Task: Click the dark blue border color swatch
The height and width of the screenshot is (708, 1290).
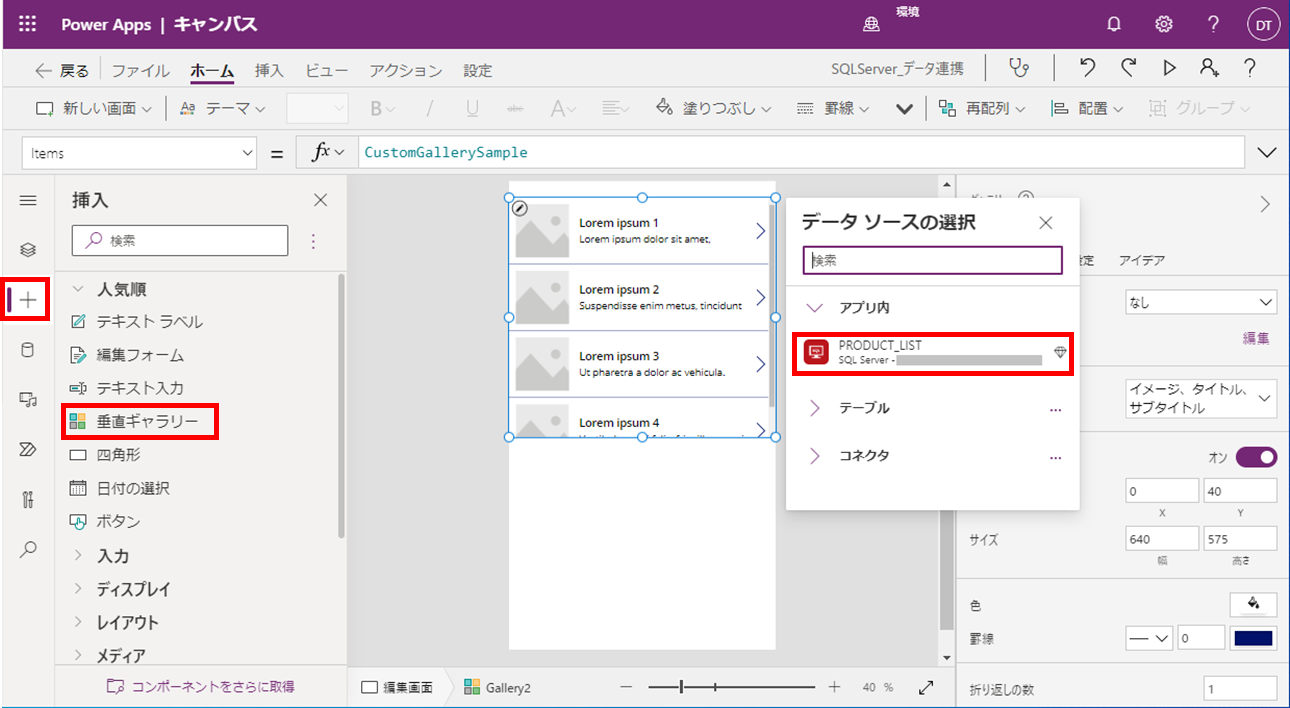Action: click(x=1254, y=638)
